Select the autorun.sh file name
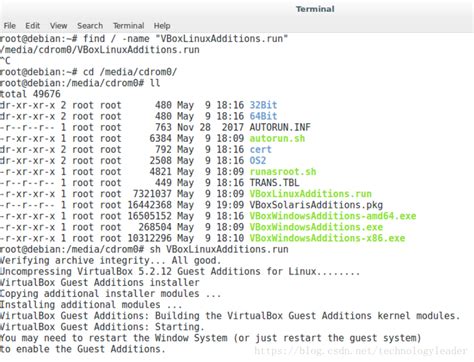The width and height of the screenshot is (474, 362). pyautogui.click(x=277, y=138)
